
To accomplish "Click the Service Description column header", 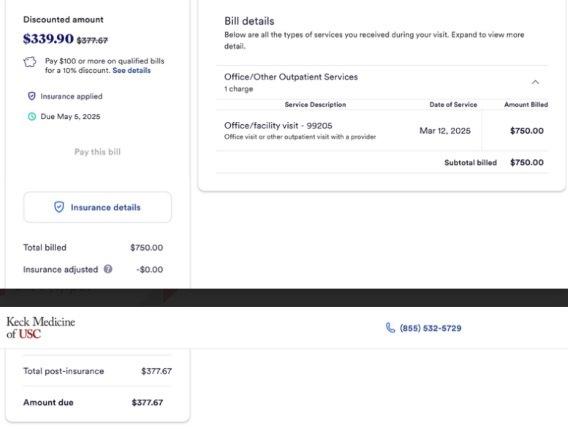I will (315, 105).
